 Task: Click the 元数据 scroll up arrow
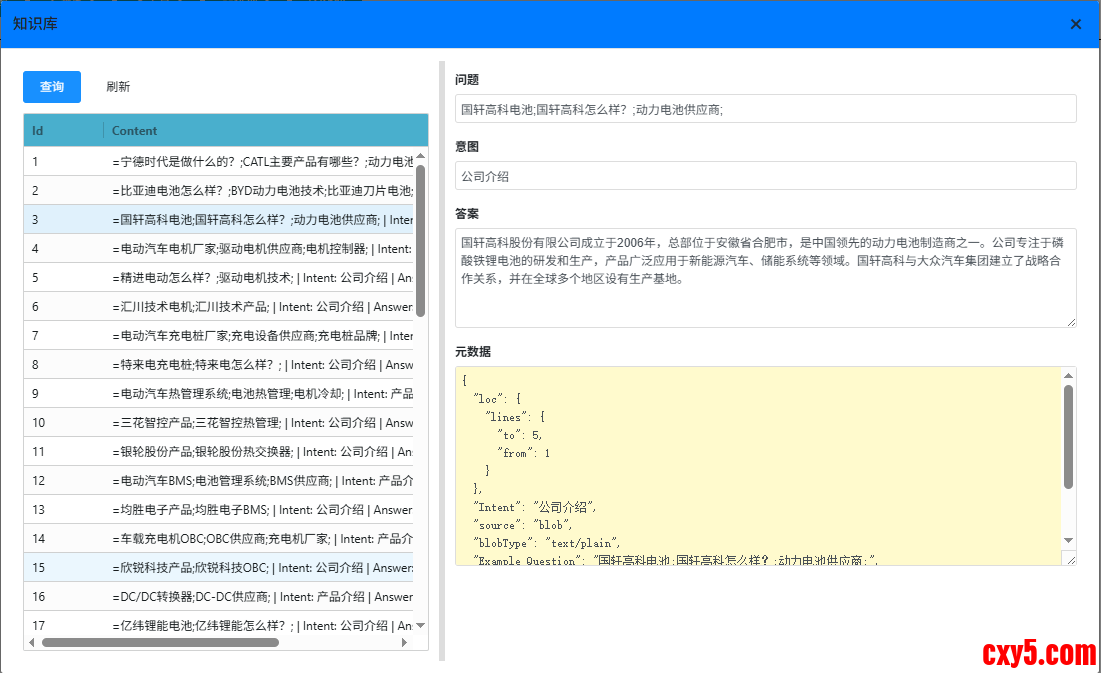tap(1068, 375)
